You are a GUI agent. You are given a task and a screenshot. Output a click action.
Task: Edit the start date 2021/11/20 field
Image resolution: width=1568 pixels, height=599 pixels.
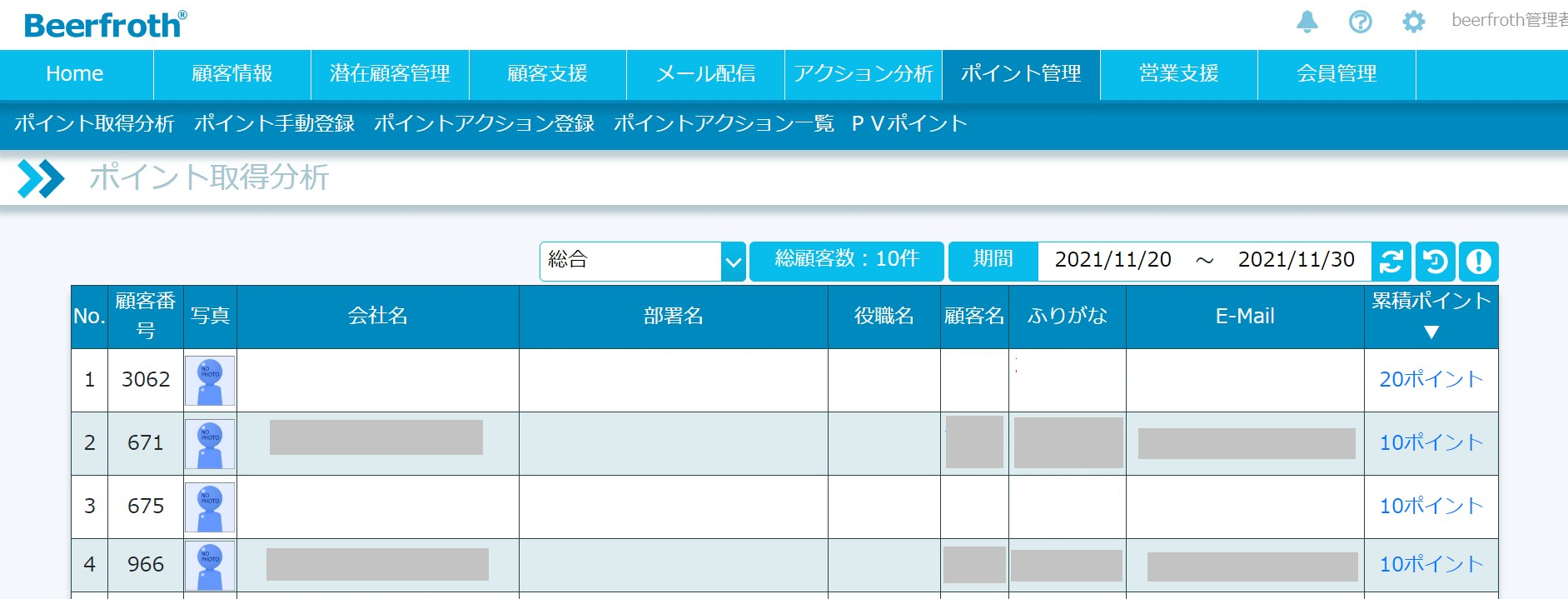tap(1113, 260)
